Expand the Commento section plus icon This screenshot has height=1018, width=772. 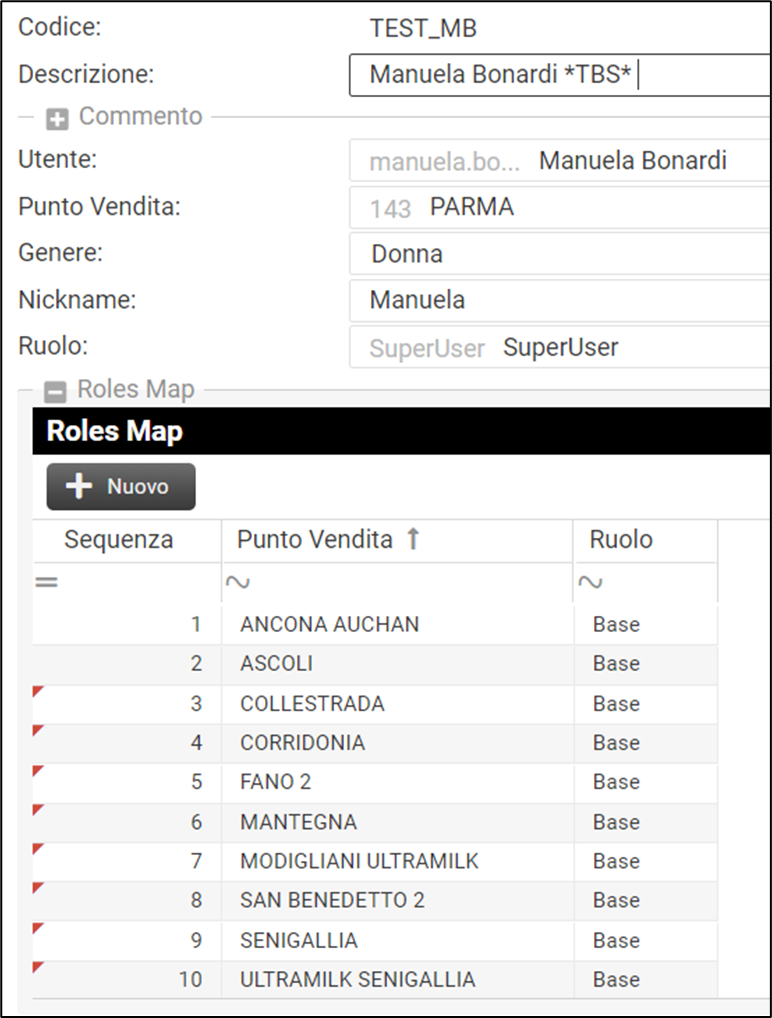[x=58, y=119]
